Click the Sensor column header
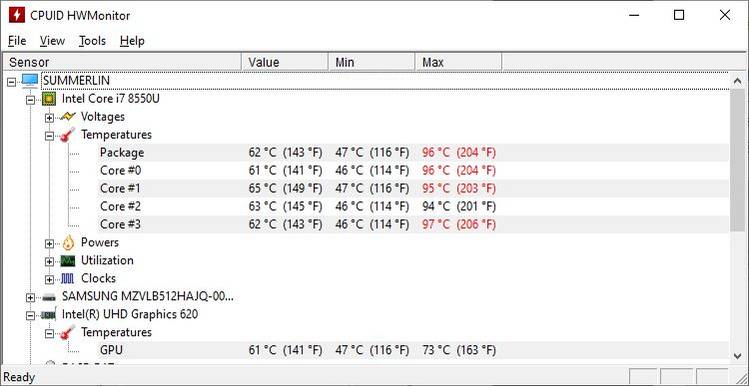749x386 pixels. pyautogui.click(x=122, y=62)
